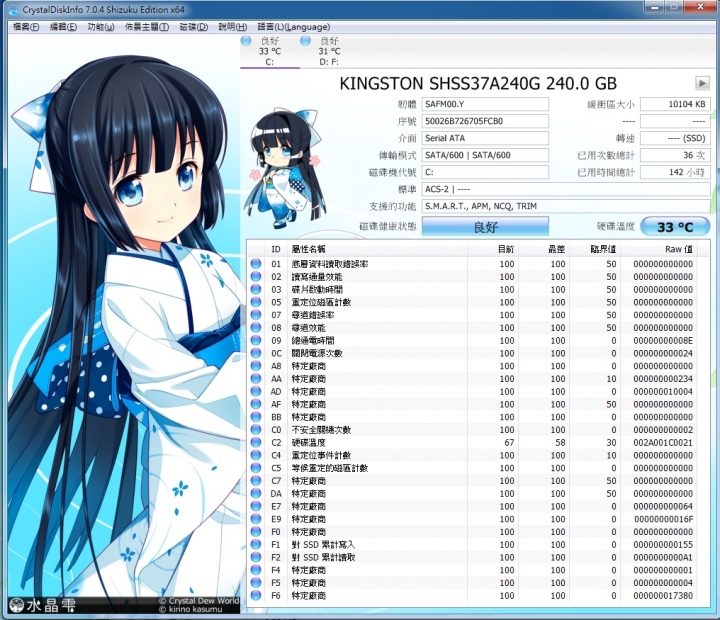This screenshot has width=720, height=620.
Task: Select raw value 000000017380
Action: click(x=663, y=596)
